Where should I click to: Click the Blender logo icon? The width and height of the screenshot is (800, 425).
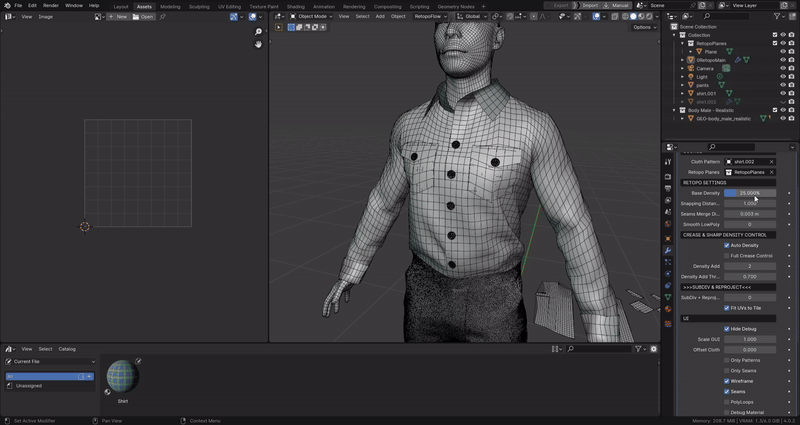(6, 5)
